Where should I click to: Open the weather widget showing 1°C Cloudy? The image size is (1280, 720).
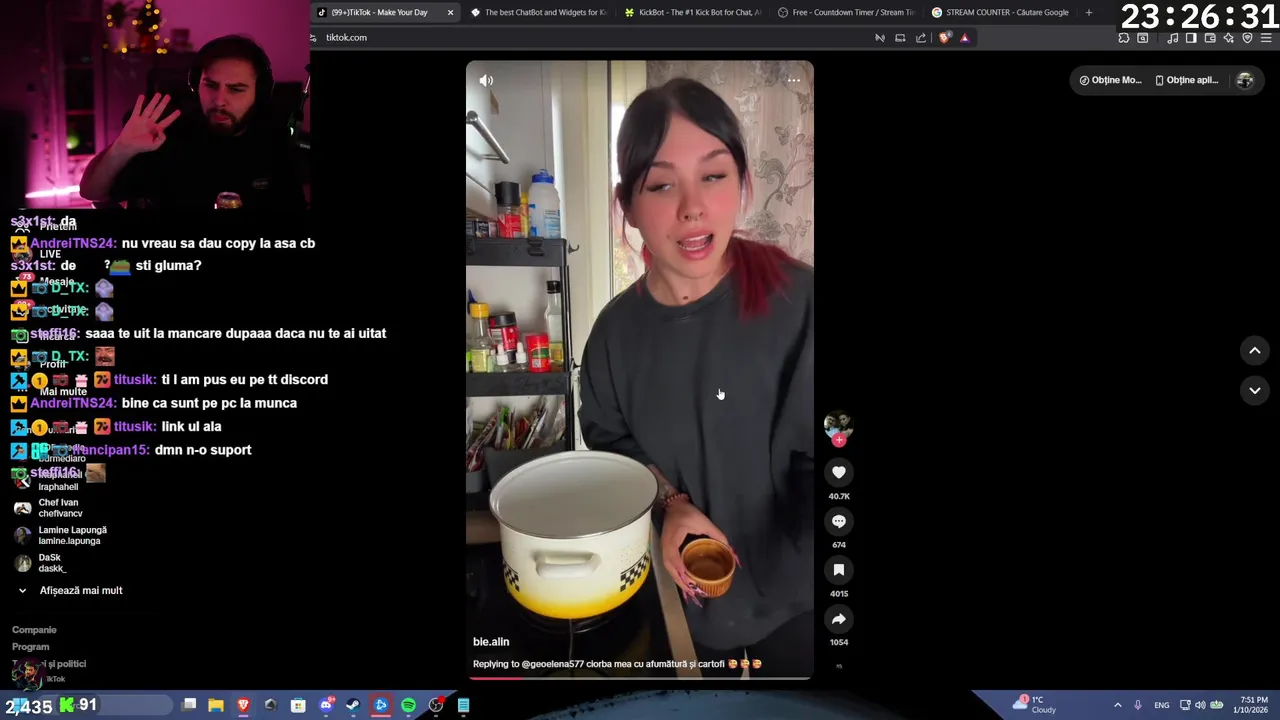[x=1035, y=705]
